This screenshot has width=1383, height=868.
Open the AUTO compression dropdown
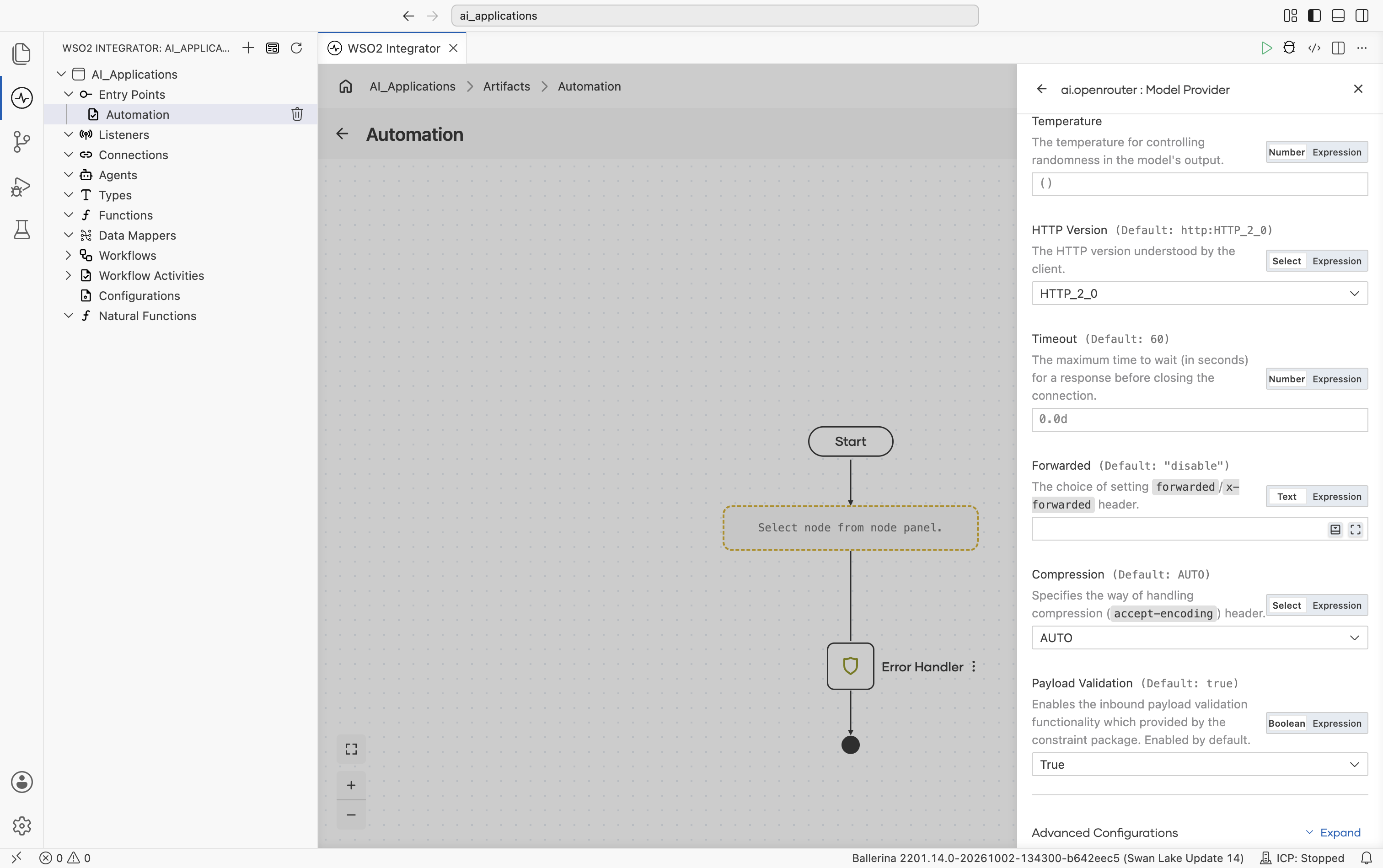[1199, 638]
